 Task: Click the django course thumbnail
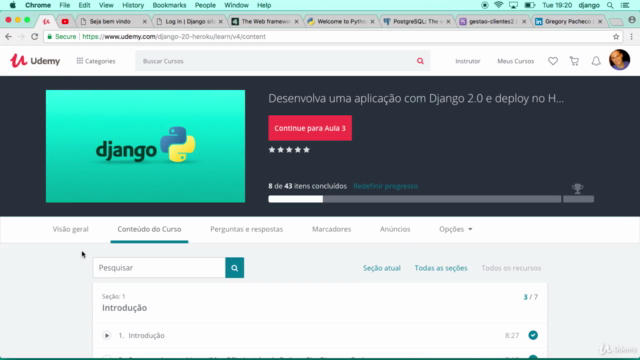coord(145,146)
